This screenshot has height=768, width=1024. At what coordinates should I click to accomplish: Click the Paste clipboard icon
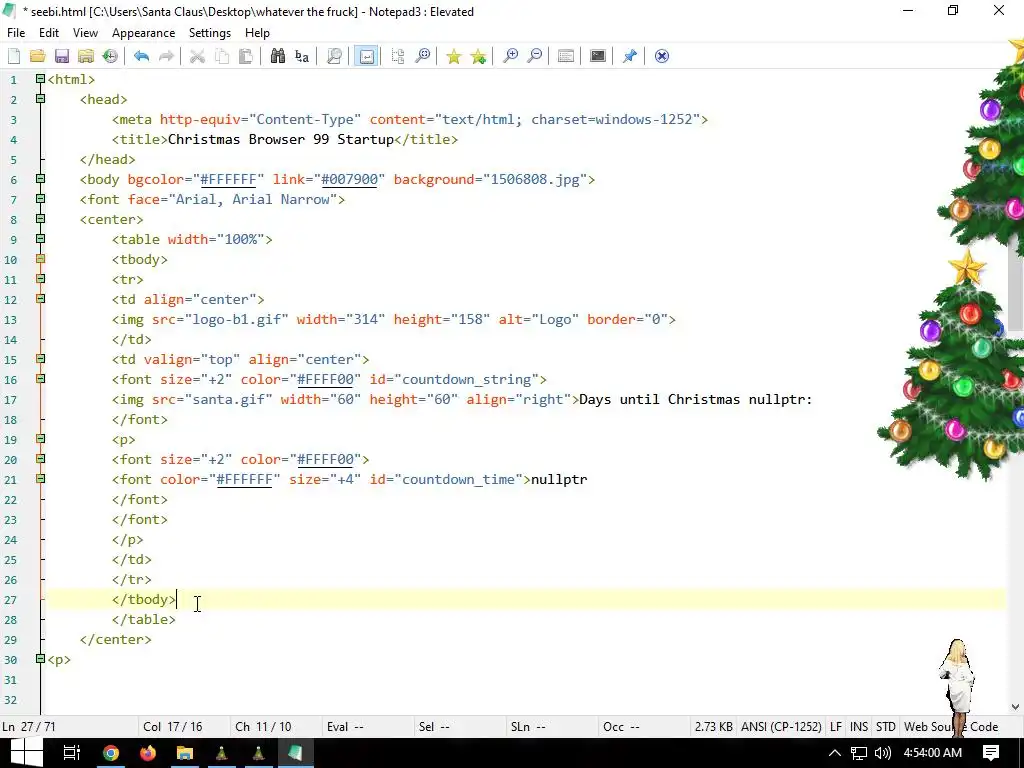tap(246, 56)
